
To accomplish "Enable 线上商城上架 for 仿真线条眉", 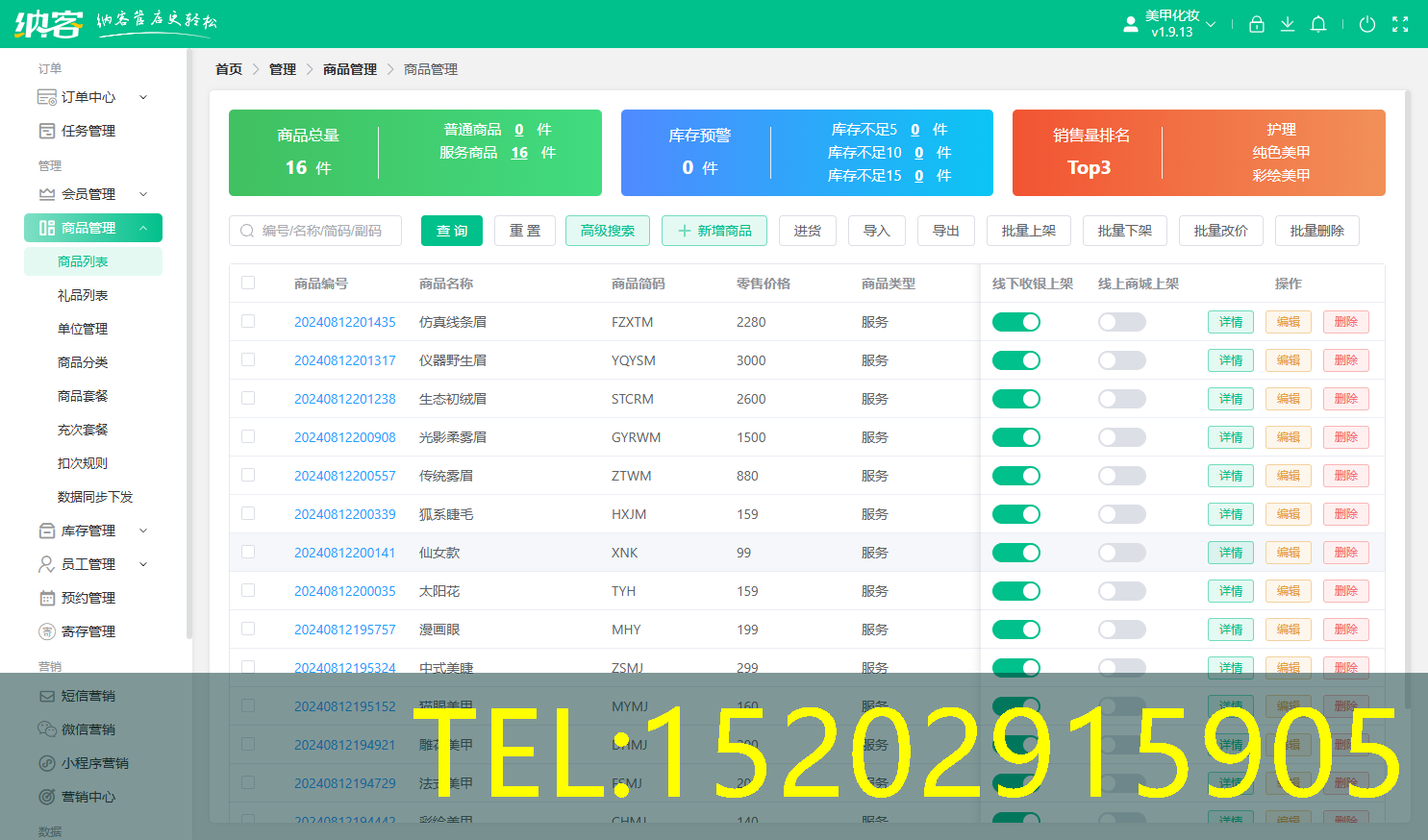I will [1122, 322].
